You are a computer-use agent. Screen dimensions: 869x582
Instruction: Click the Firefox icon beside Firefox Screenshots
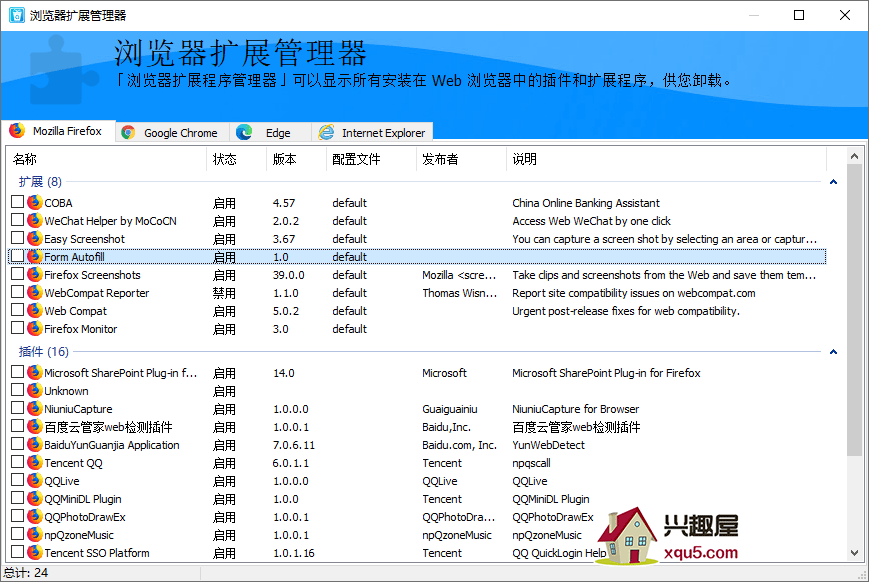point(34,274)
